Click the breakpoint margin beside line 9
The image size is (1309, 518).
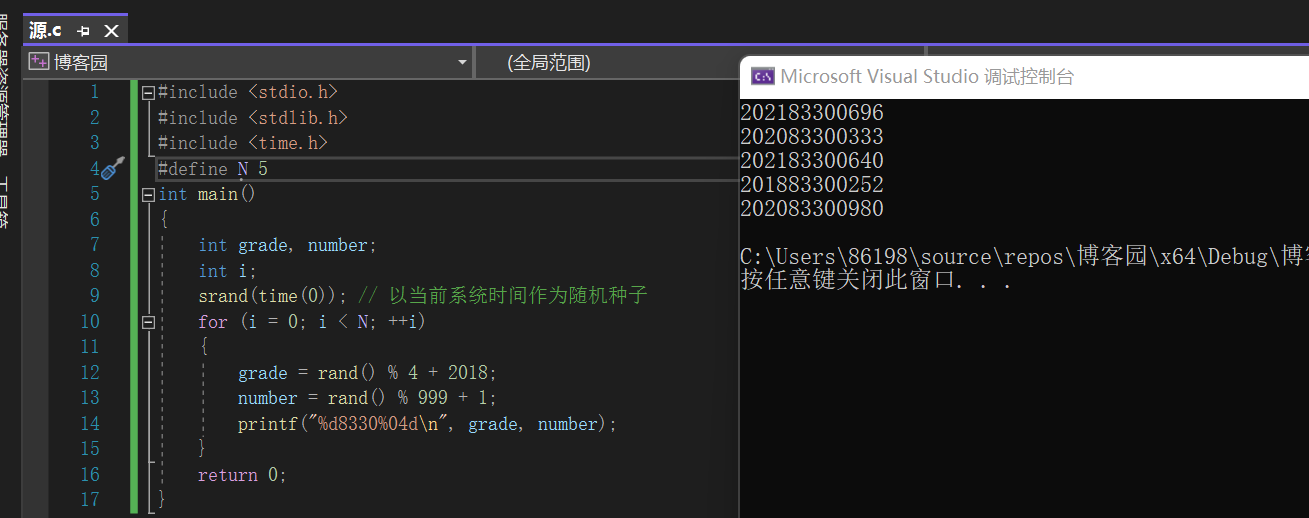36,296
